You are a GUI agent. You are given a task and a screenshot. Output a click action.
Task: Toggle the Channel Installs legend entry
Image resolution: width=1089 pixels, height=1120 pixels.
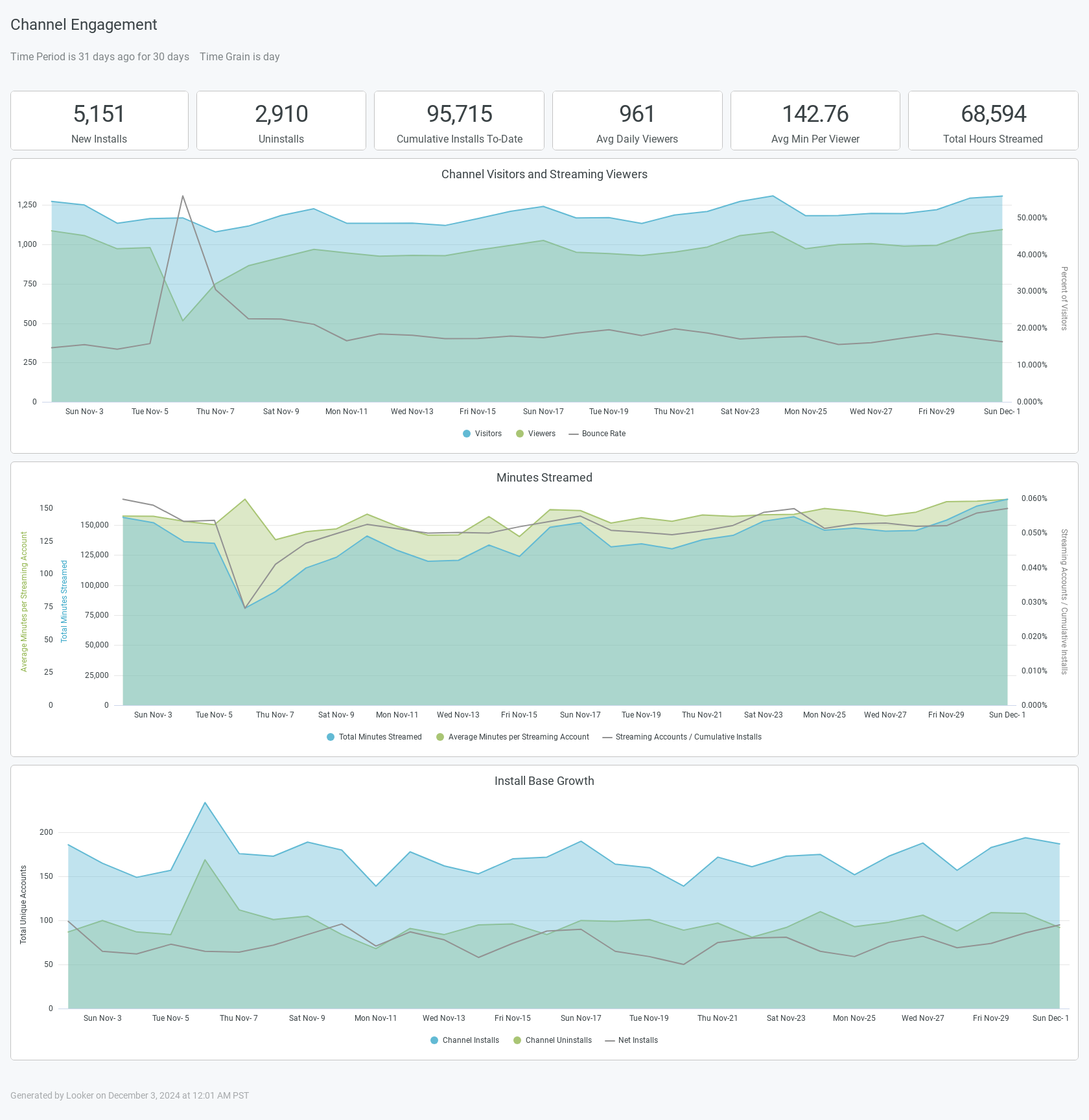pyautogui.click(x=465, y=1040)
